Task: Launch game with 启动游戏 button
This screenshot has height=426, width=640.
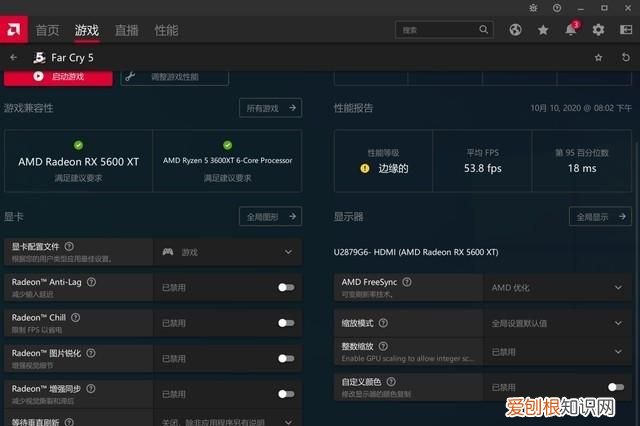Action: [x=58, y=77]
